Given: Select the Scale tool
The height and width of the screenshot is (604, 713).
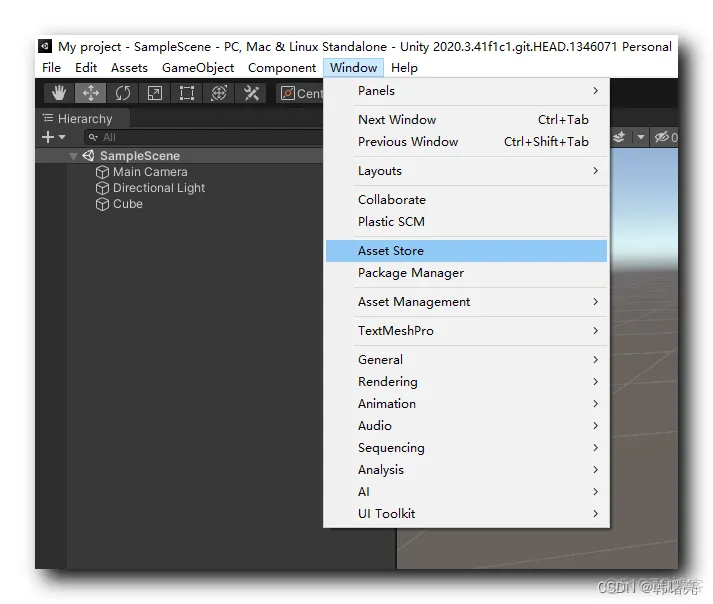Looking at the screenshot, I should [155, 93].
